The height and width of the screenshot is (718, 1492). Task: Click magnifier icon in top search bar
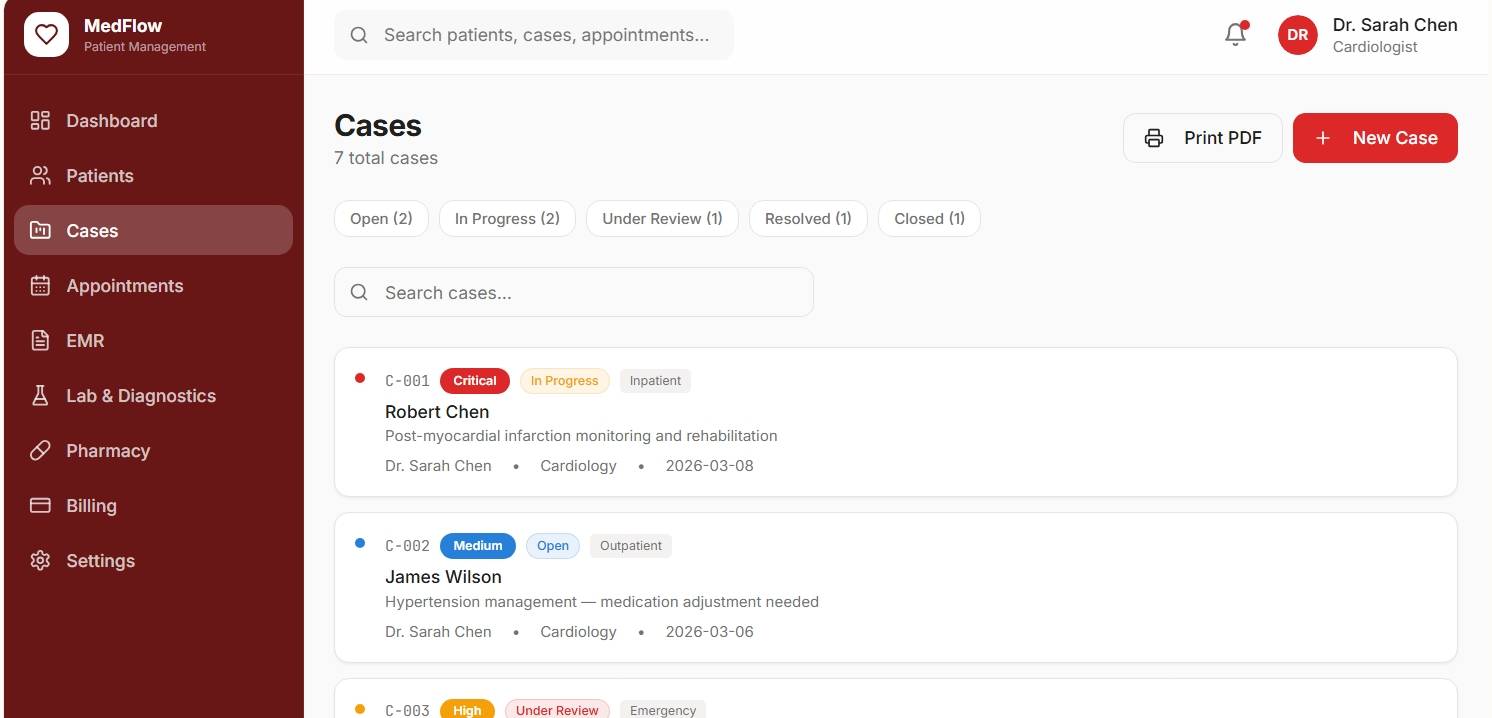coord(359,35)
